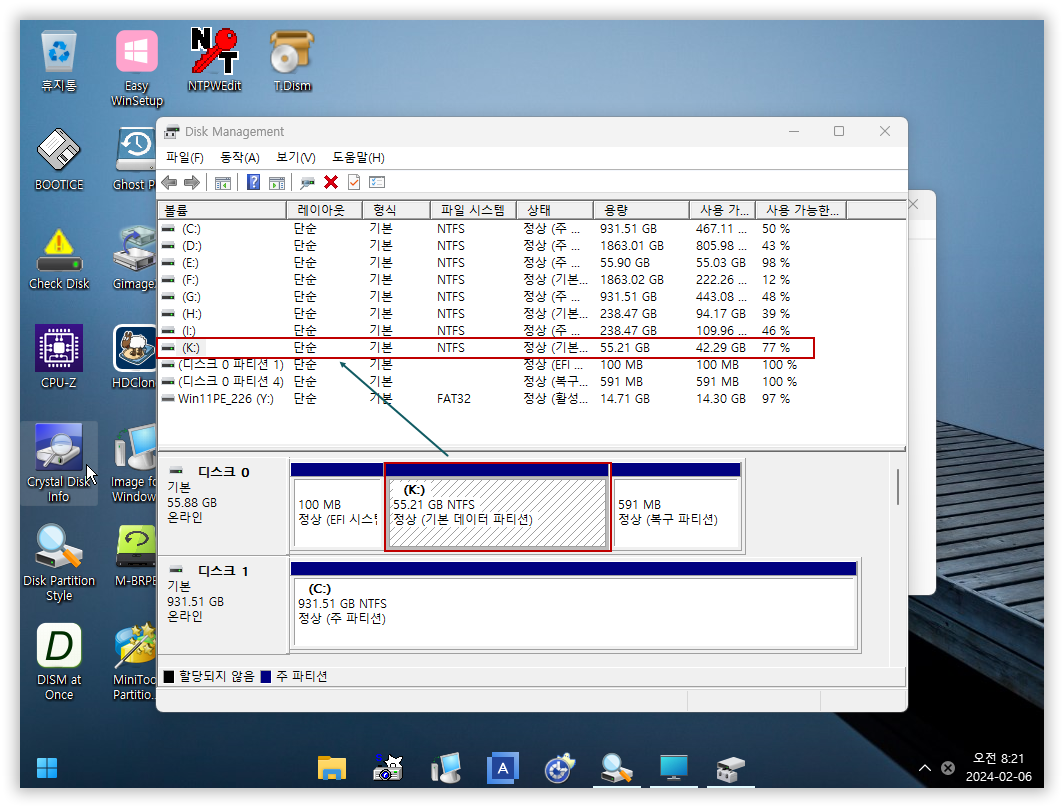1064x808 pixels.
Task: Sort by the 볼륨 column header
Action: point(222,210)
